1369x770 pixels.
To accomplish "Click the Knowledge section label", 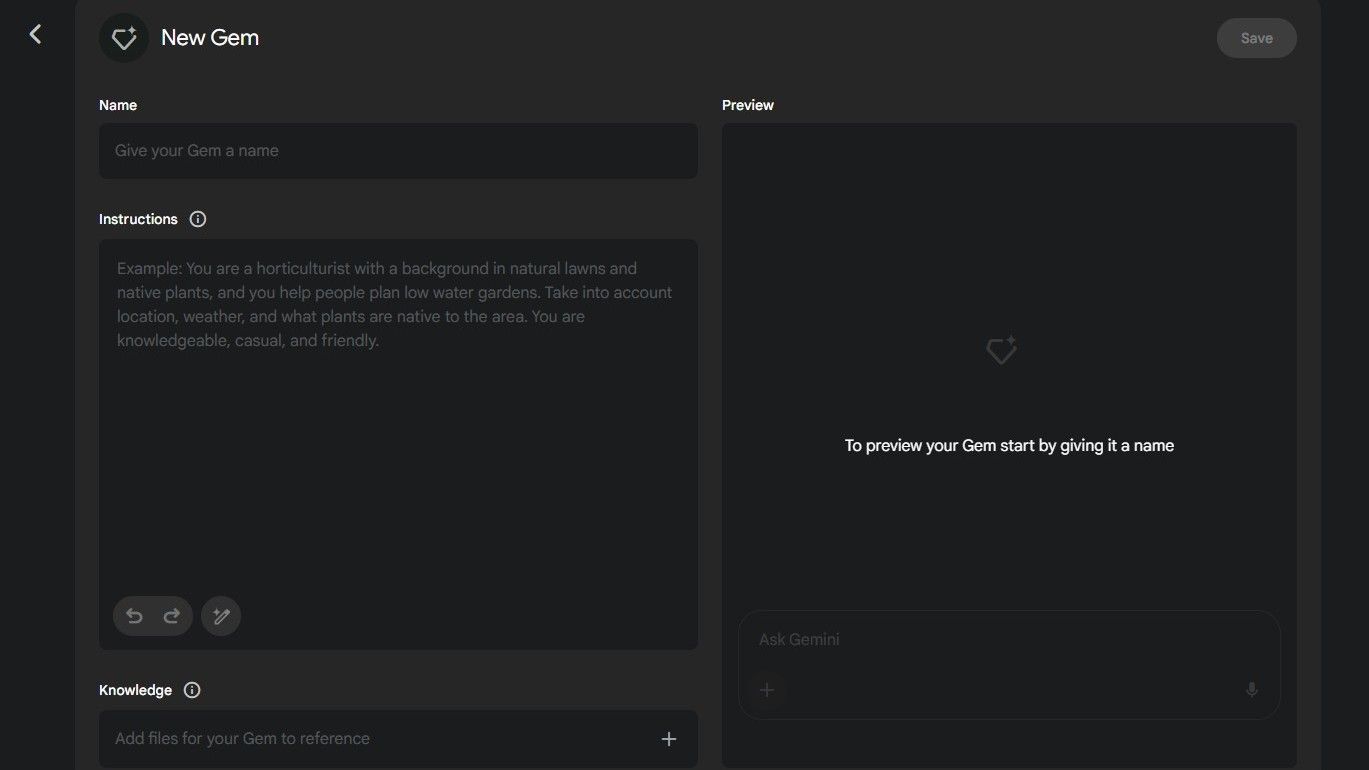I will click(135, 690).
